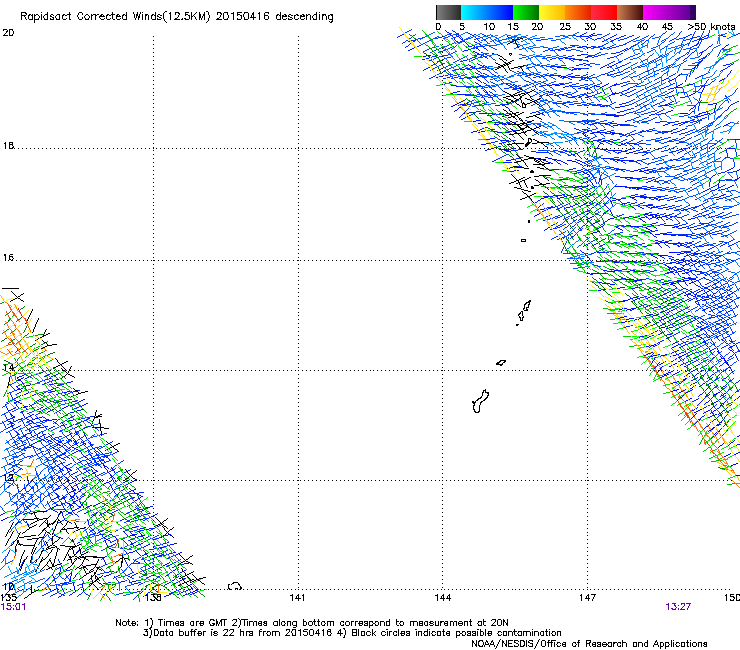Click the longitude label 141
740x650 pixels.
click(297, 598)
